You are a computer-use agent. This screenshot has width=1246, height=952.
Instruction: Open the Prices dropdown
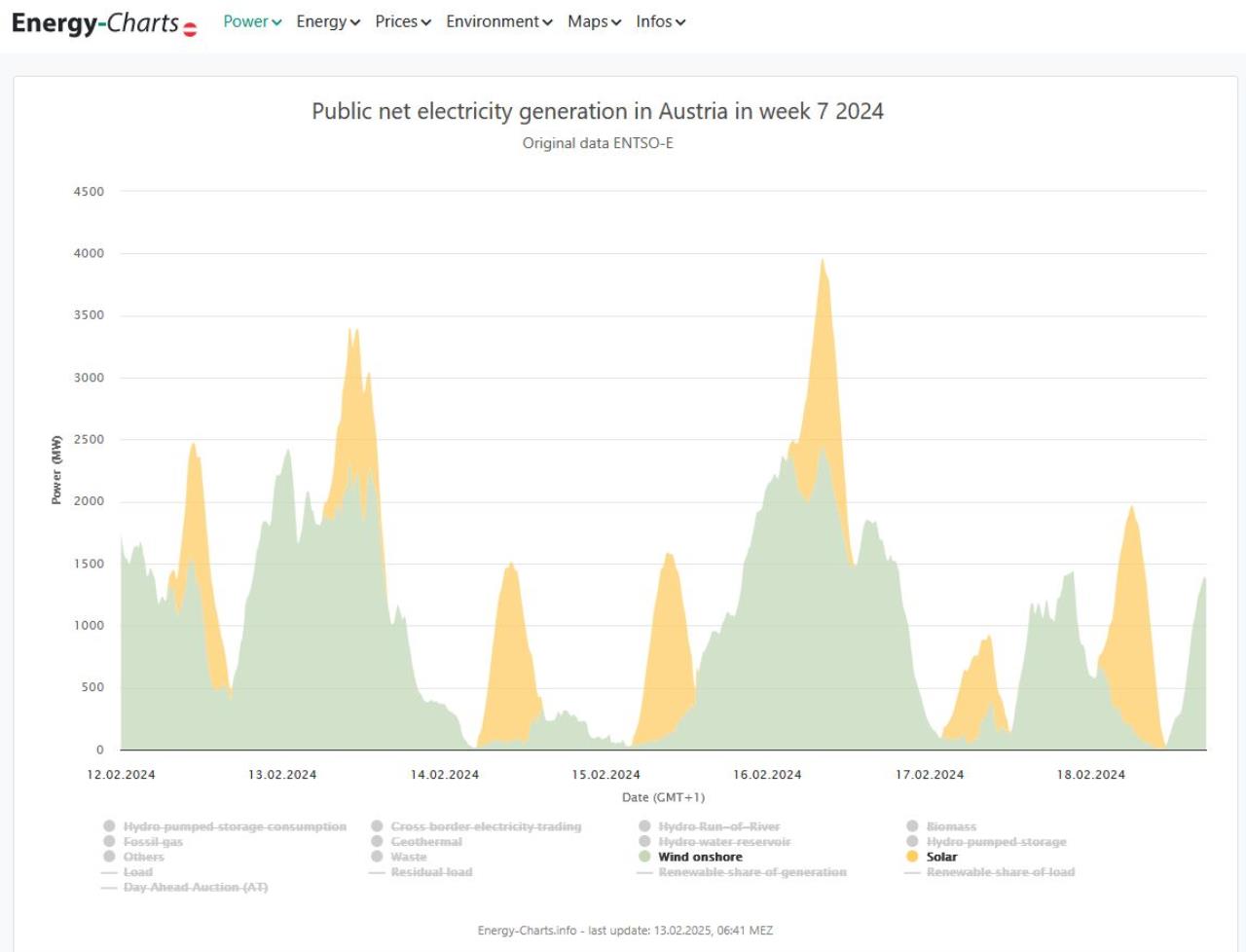(403, 21)
